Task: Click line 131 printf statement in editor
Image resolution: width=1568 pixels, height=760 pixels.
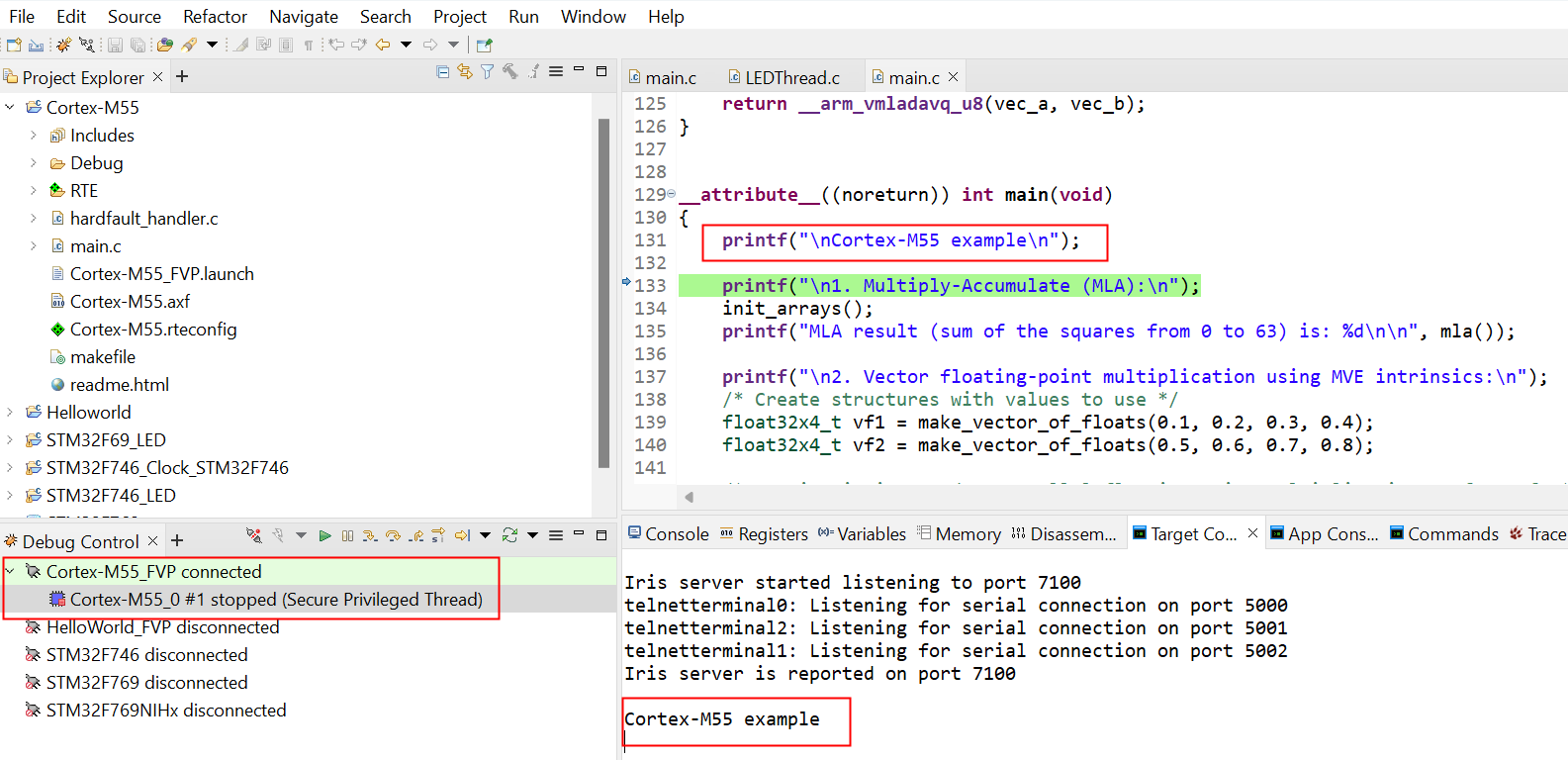Action: (x=899, y=240)
